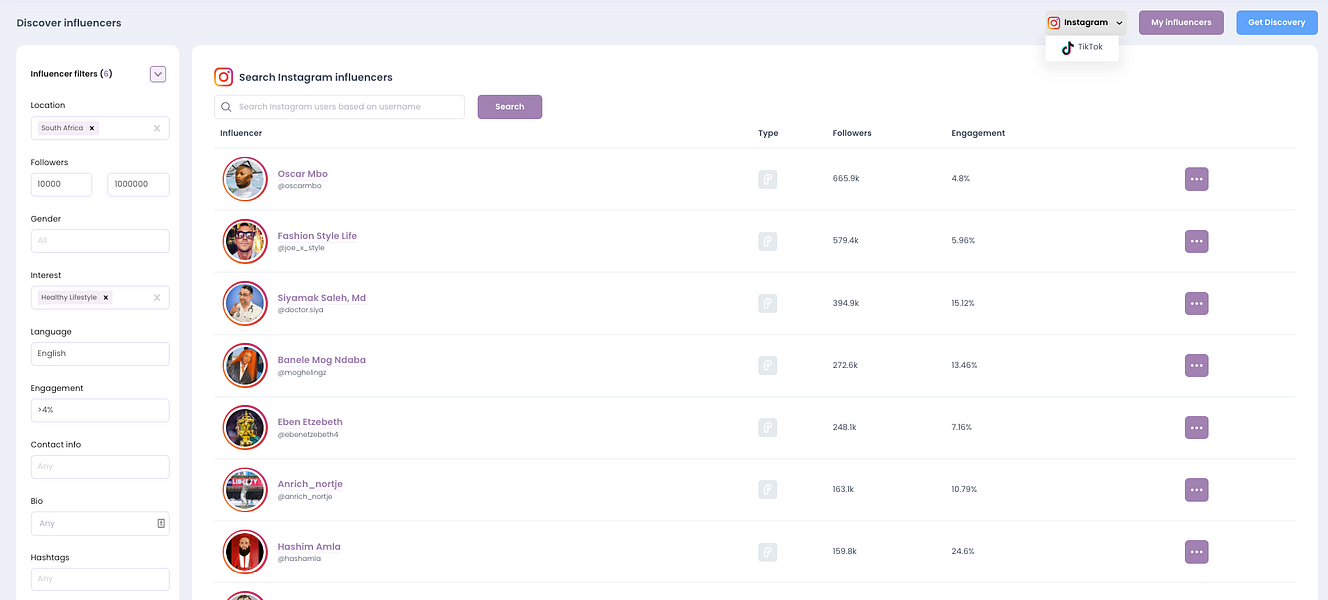
Task: Focus the Instagram username search field
Action: [x=339, y=107]
